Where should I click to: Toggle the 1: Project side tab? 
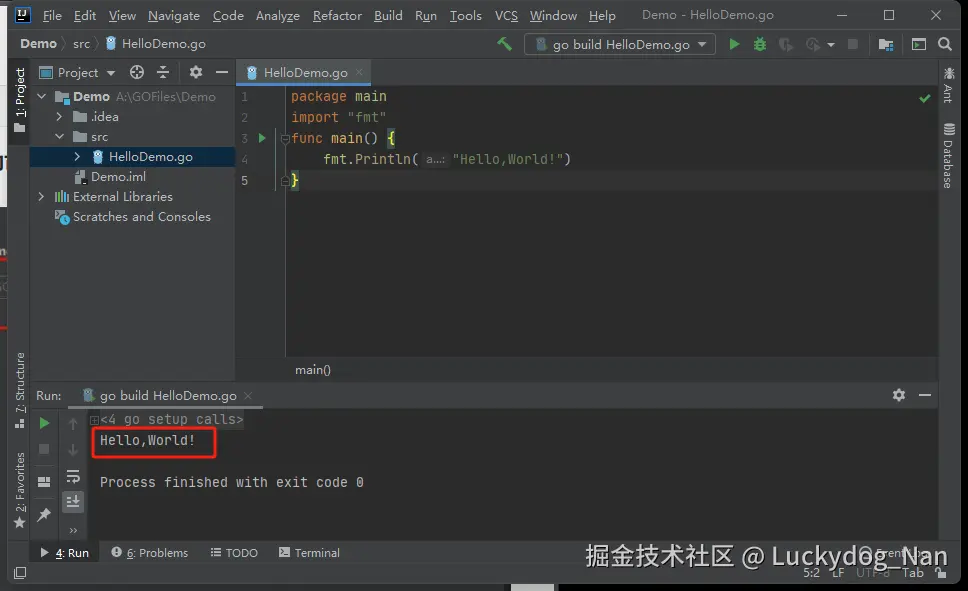[x=20, y=99]
